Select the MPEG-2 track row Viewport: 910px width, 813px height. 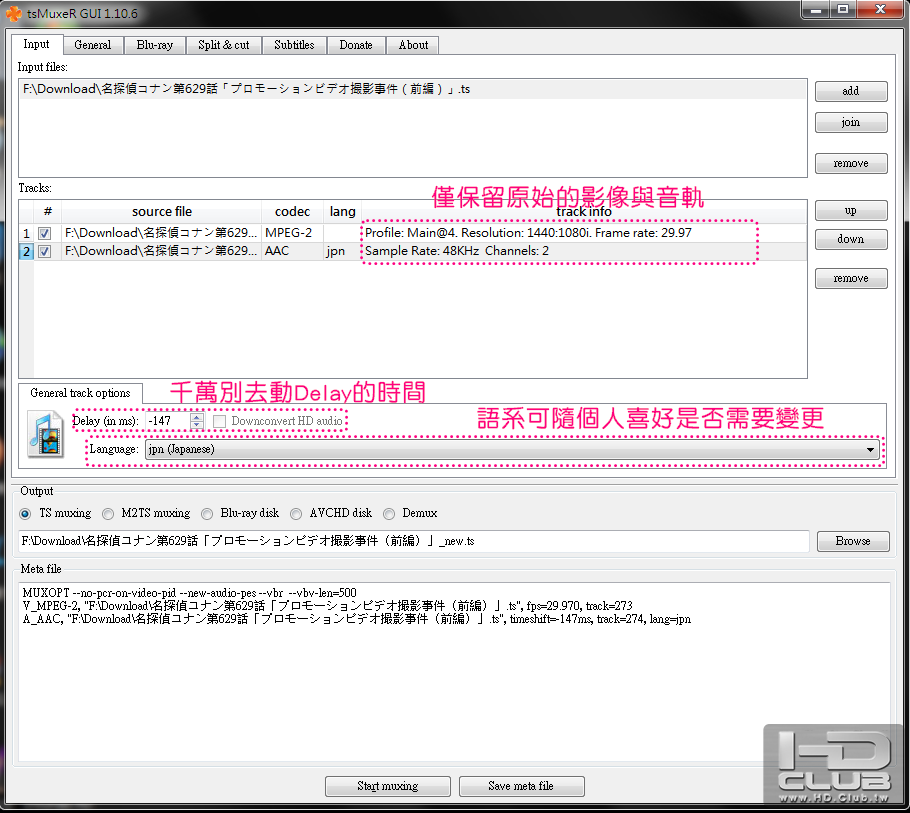[413, 233]
